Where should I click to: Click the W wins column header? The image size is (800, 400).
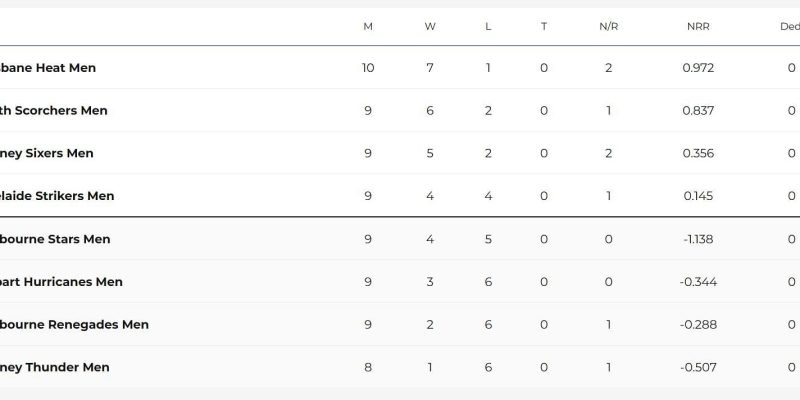430,26
